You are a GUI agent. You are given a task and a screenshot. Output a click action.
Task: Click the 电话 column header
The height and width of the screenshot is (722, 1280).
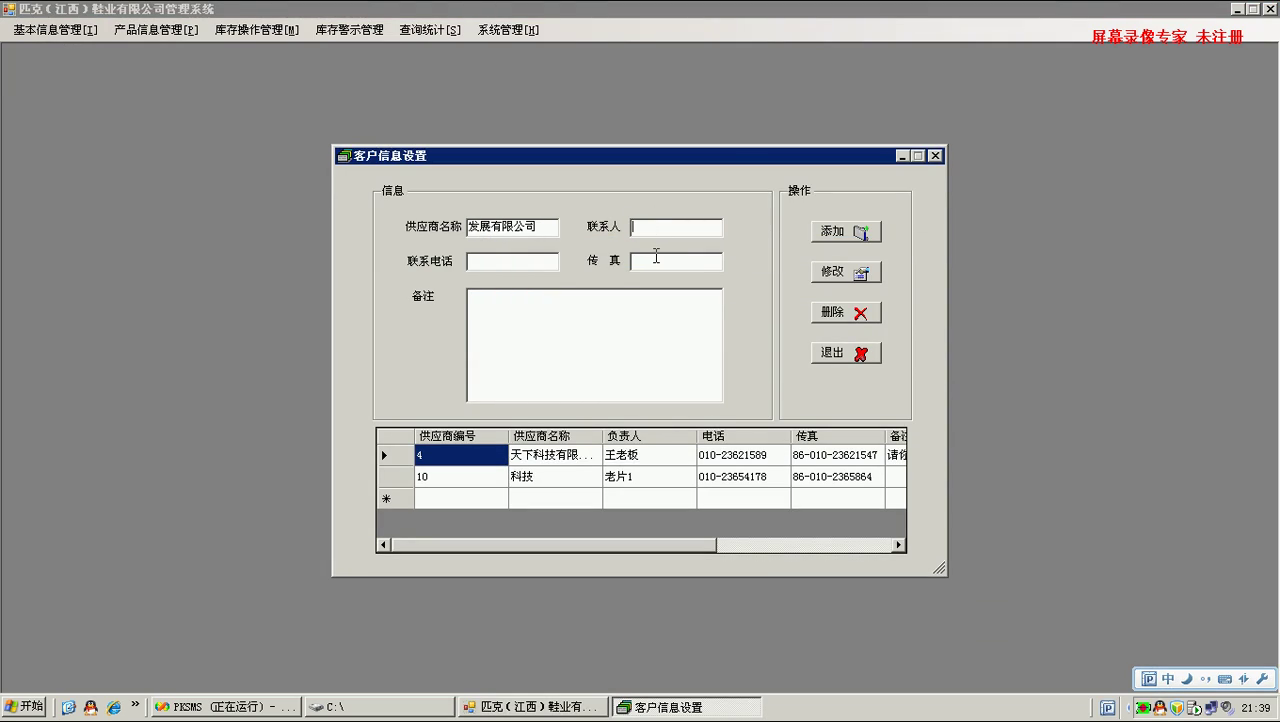pos(743,436)
